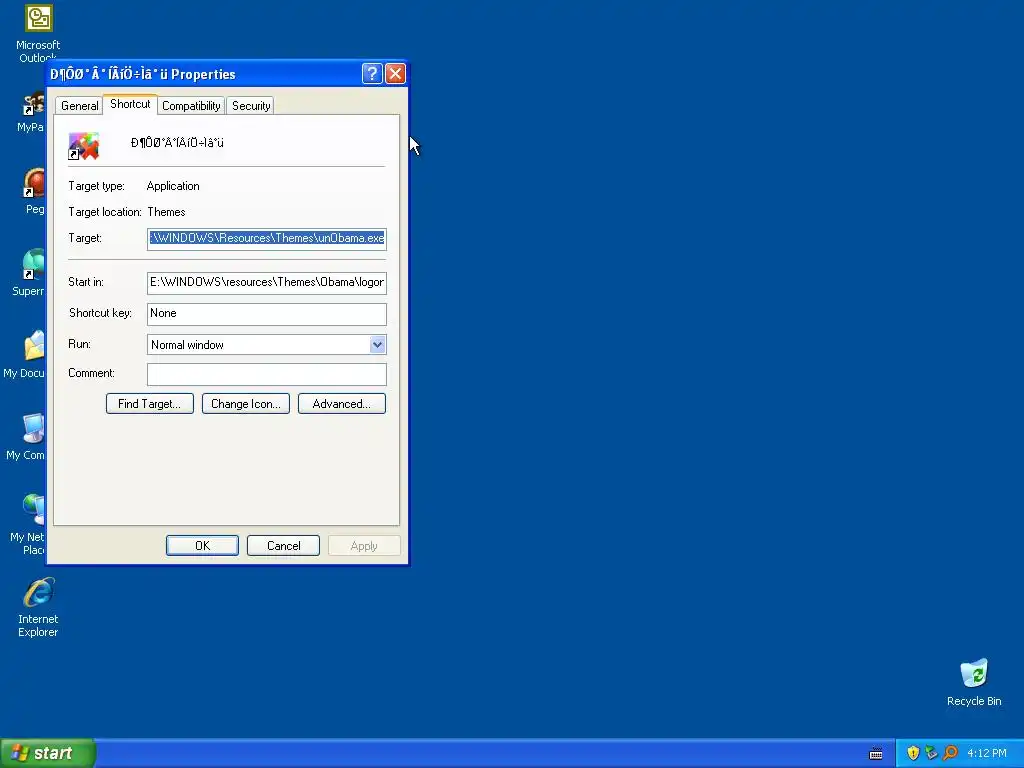Confirm with the OK button

coord(202,545)
